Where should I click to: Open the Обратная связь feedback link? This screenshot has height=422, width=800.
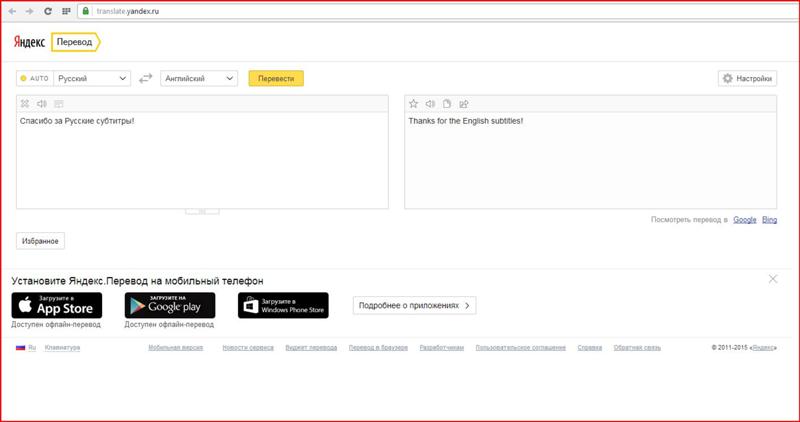click(x=637, y=347)
